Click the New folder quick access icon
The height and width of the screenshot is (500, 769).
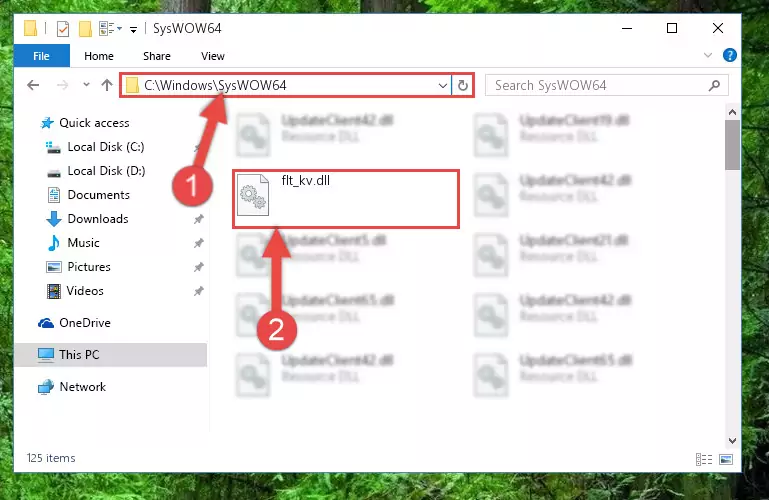85,29
